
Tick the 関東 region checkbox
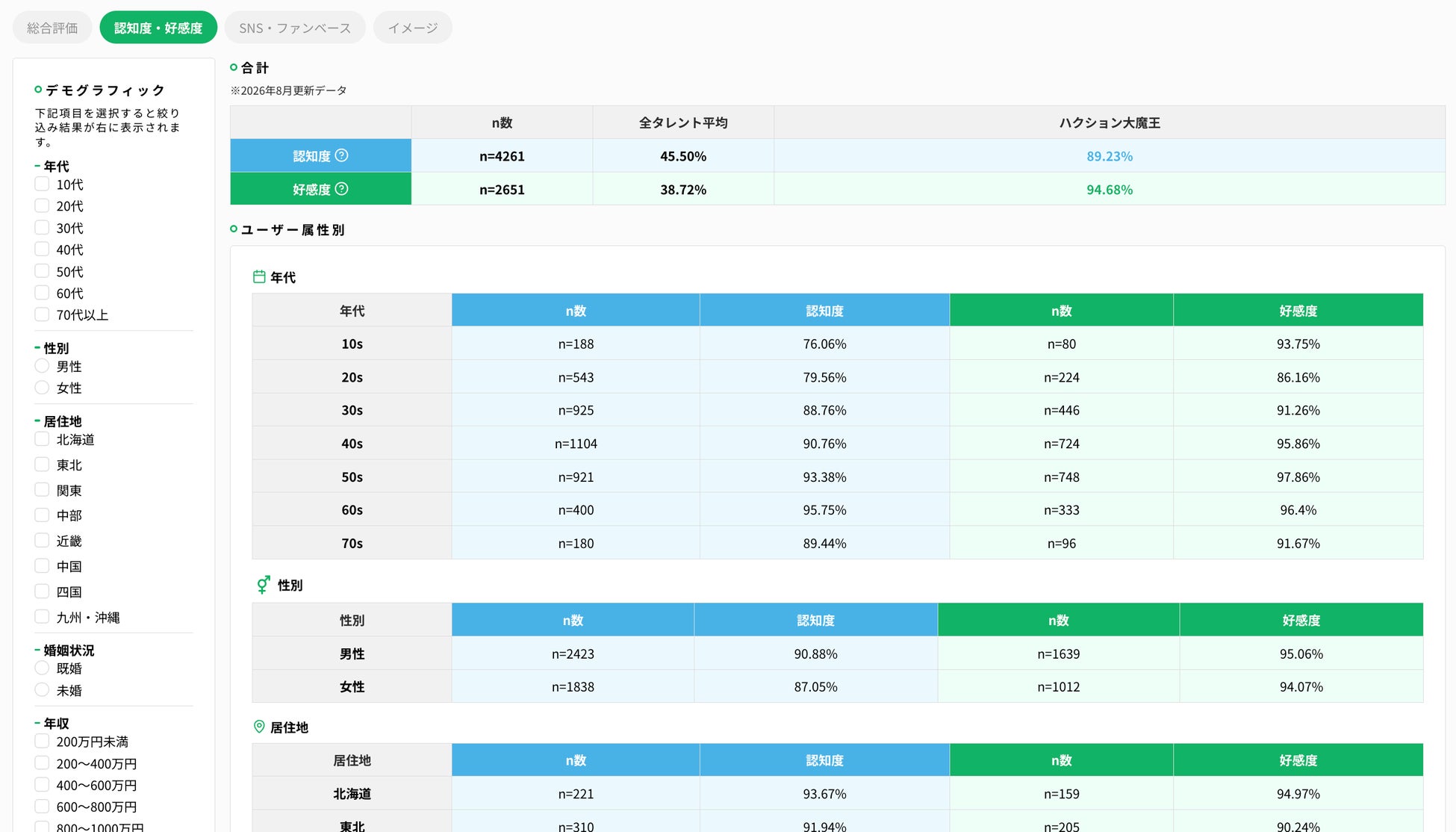(x=42, y=490)
